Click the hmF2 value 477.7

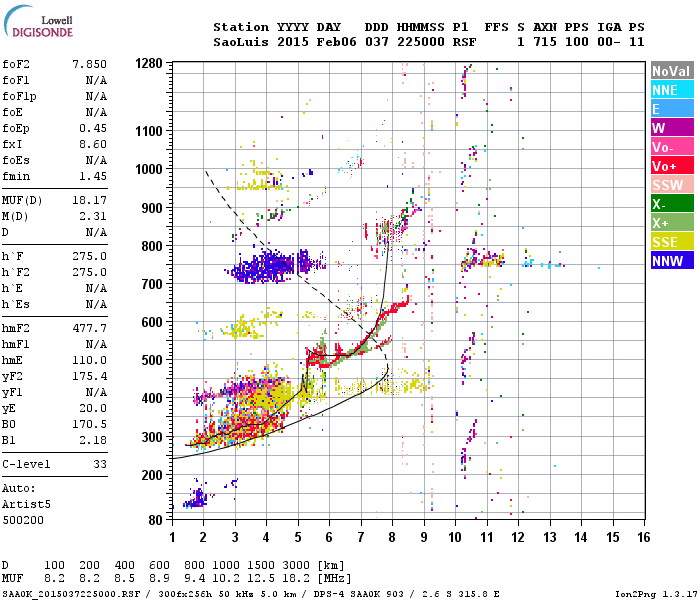[89, 328]
